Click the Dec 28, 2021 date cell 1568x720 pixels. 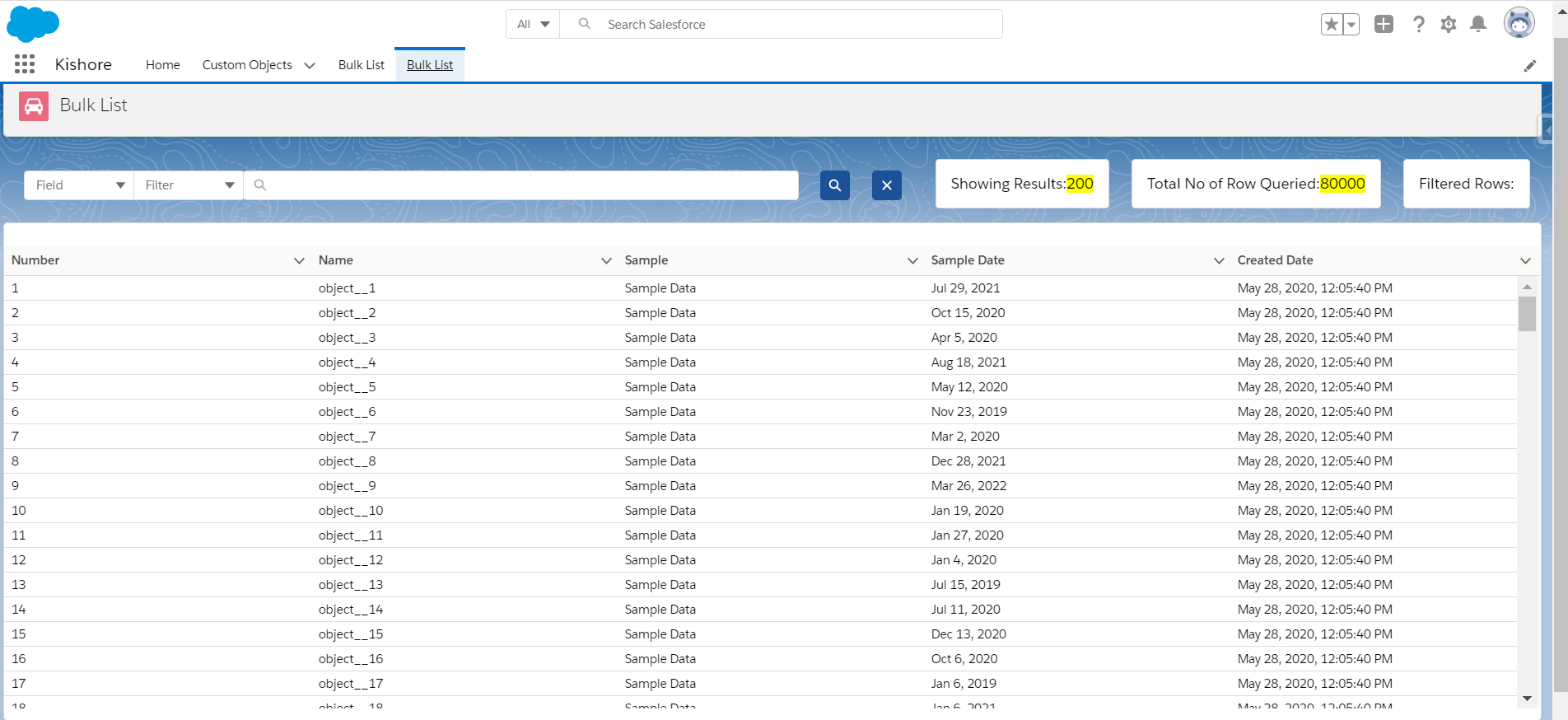[968, 461]
